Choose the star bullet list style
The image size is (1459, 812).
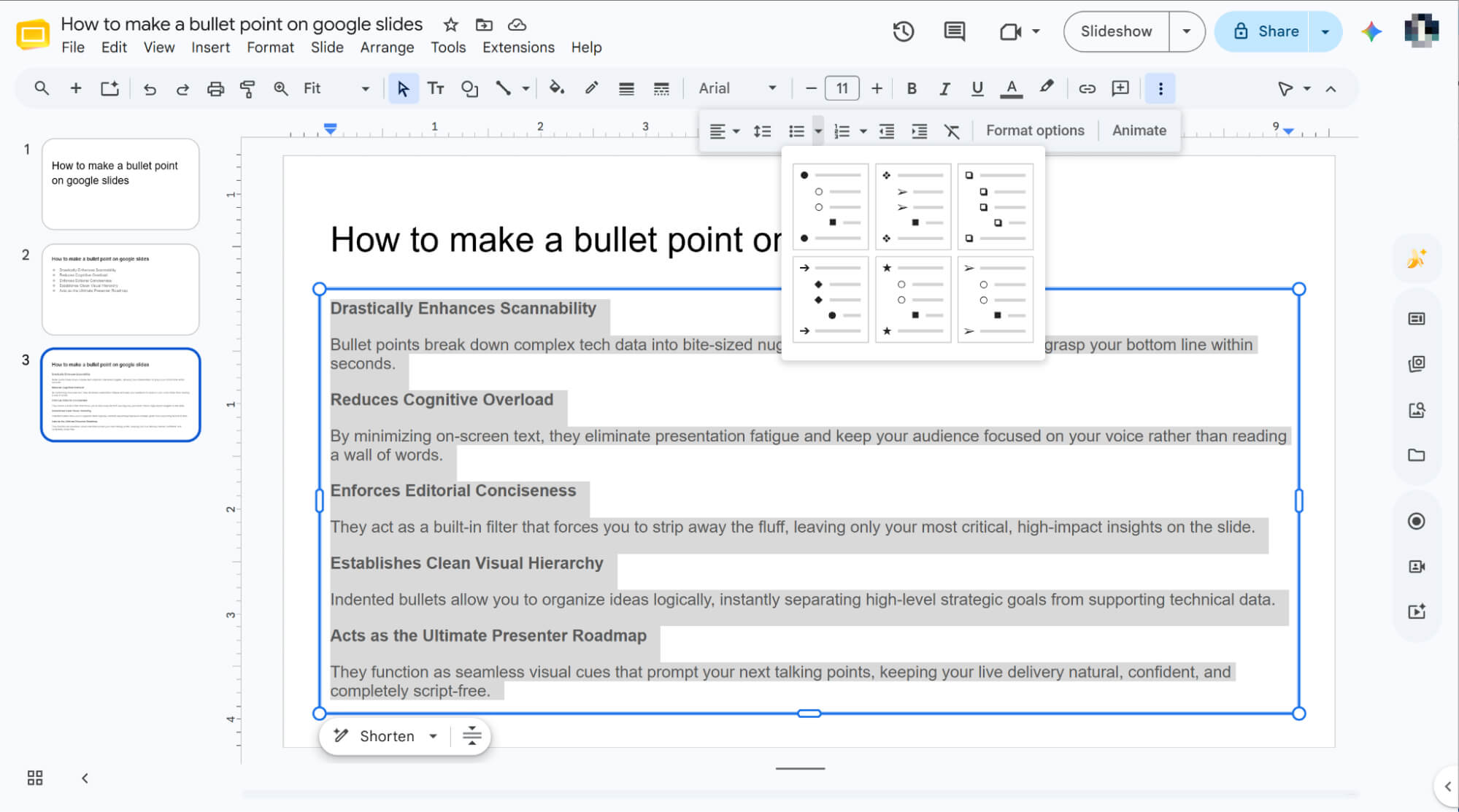pyautogui.click(x=913, y=299)
